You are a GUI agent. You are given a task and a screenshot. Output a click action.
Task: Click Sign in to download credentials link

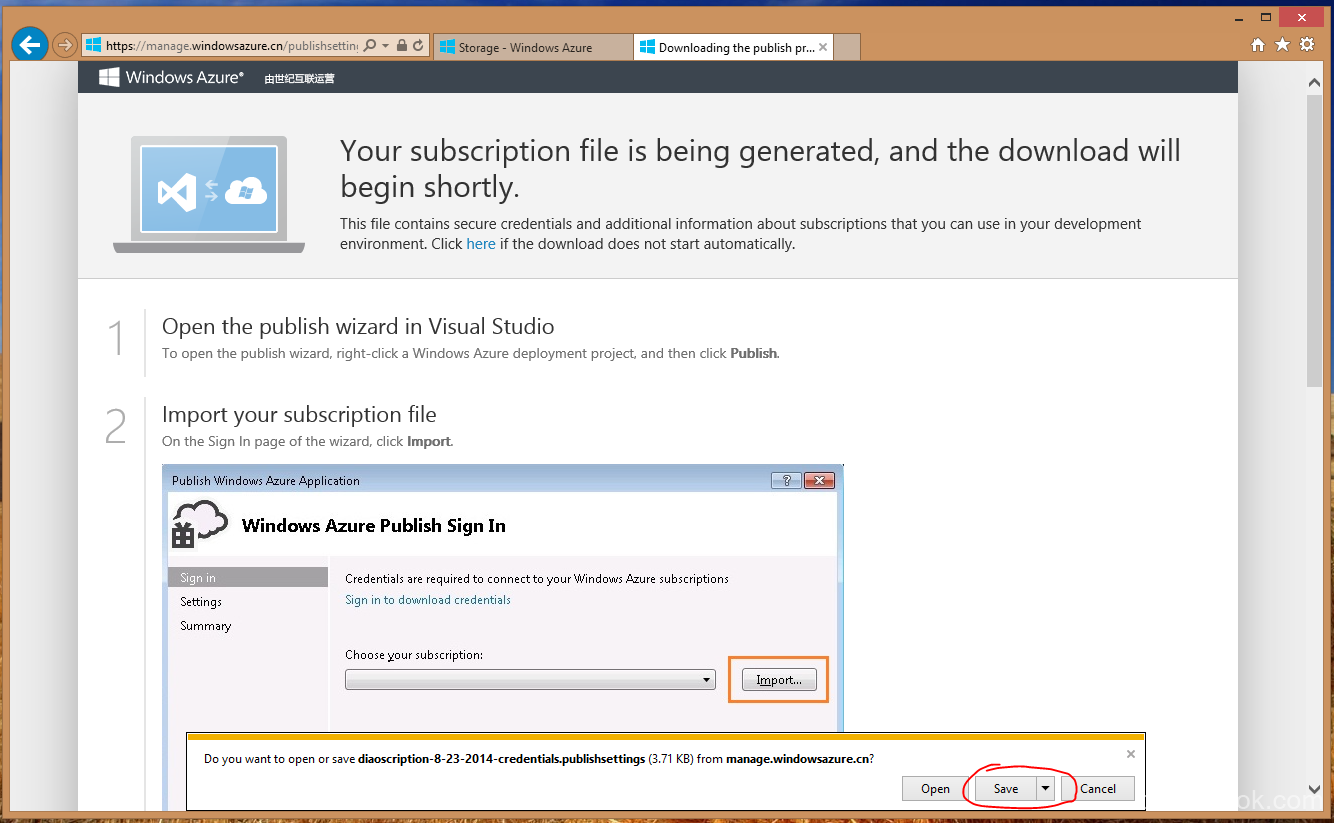428,600
